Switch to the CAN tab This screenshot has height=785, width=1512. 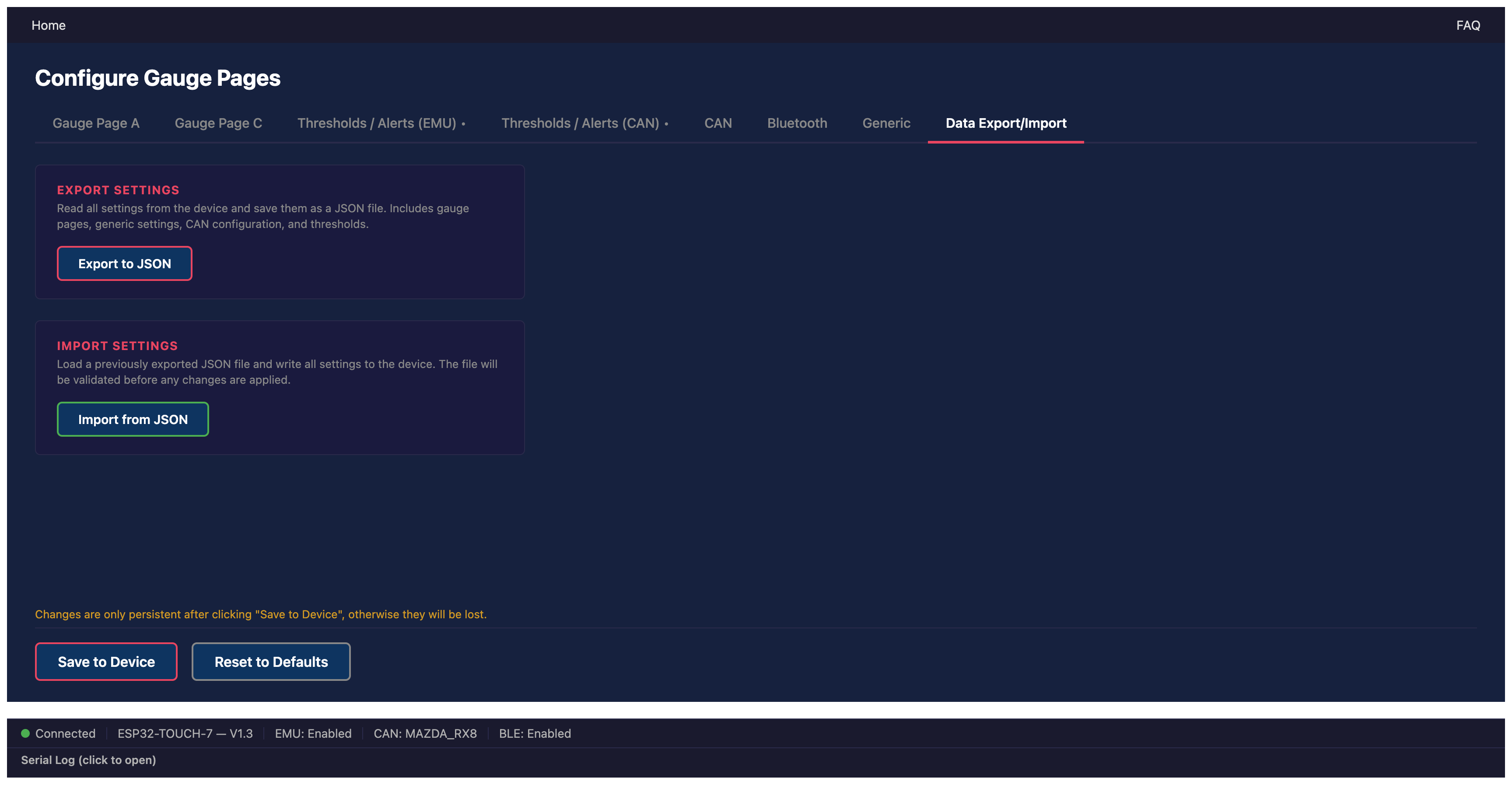pos(718,123)
